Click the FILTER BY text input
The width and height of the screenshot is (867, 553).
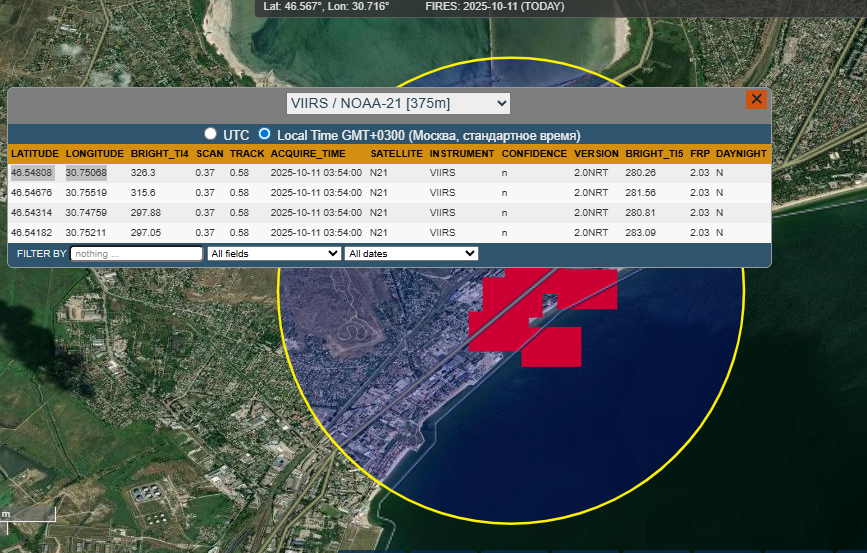tap(136, 254)
